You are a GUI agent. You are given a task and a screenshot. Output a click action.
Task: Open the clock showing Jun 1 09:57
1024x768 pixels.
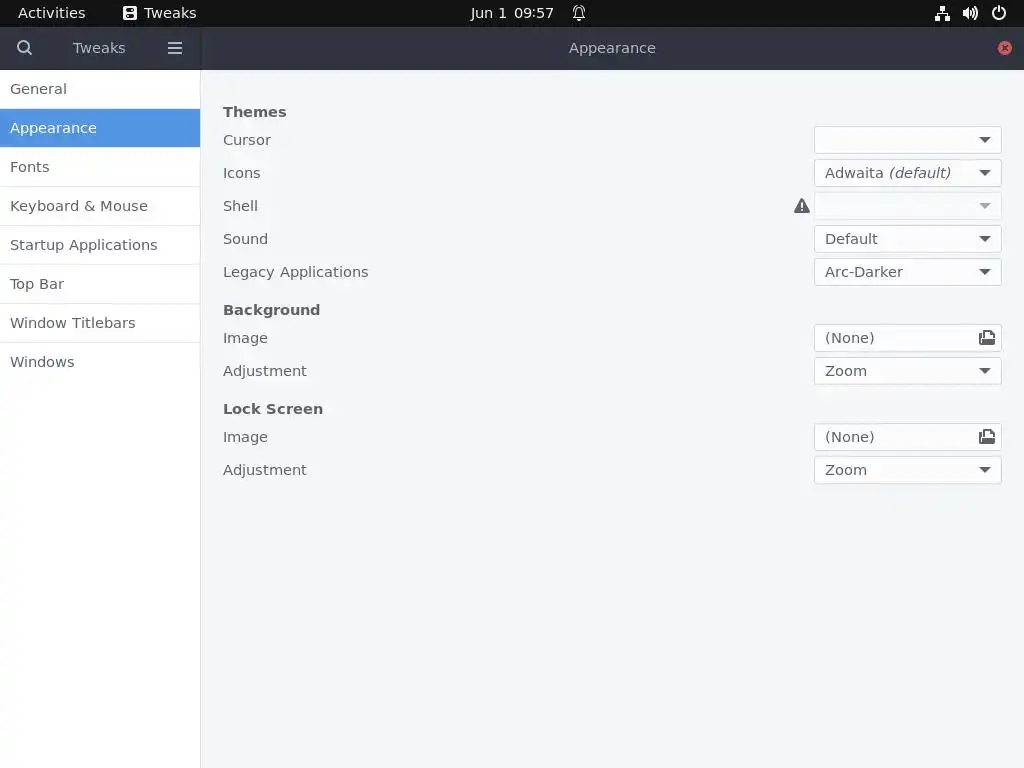point(511,13)
